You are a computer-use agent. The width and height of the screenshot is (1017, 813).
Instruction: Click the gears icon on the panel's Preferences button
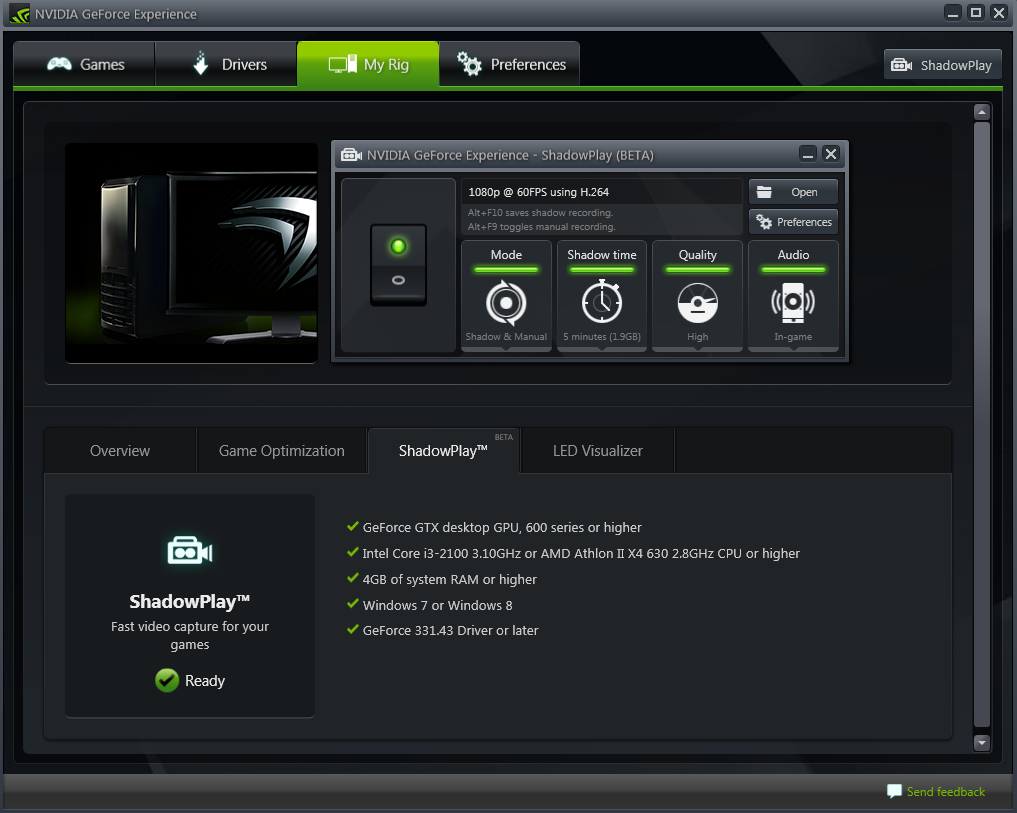(764, 222)
